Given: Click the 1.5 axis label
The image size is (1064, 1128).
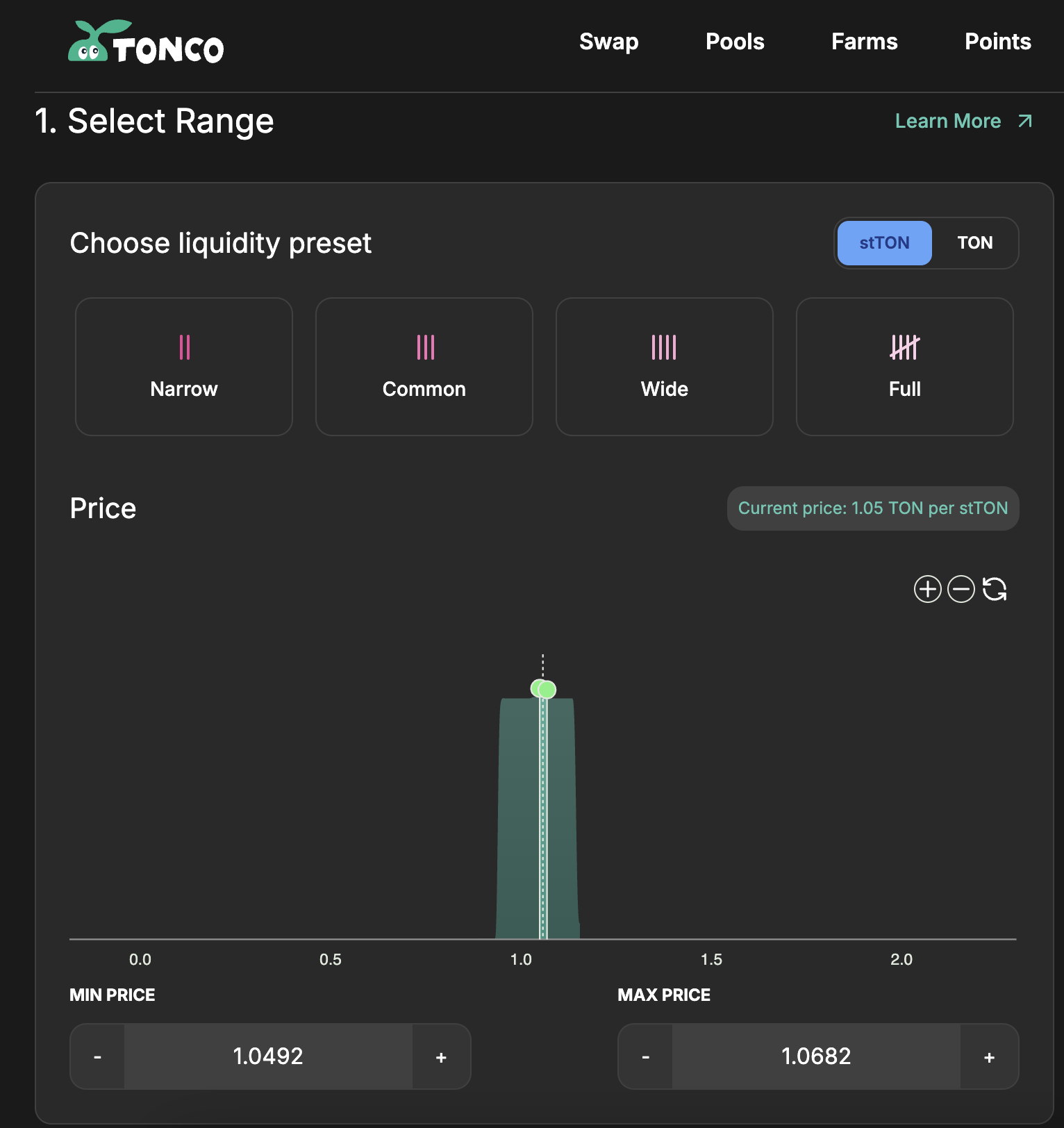Looking at the screenshot, I should (711, 960).
